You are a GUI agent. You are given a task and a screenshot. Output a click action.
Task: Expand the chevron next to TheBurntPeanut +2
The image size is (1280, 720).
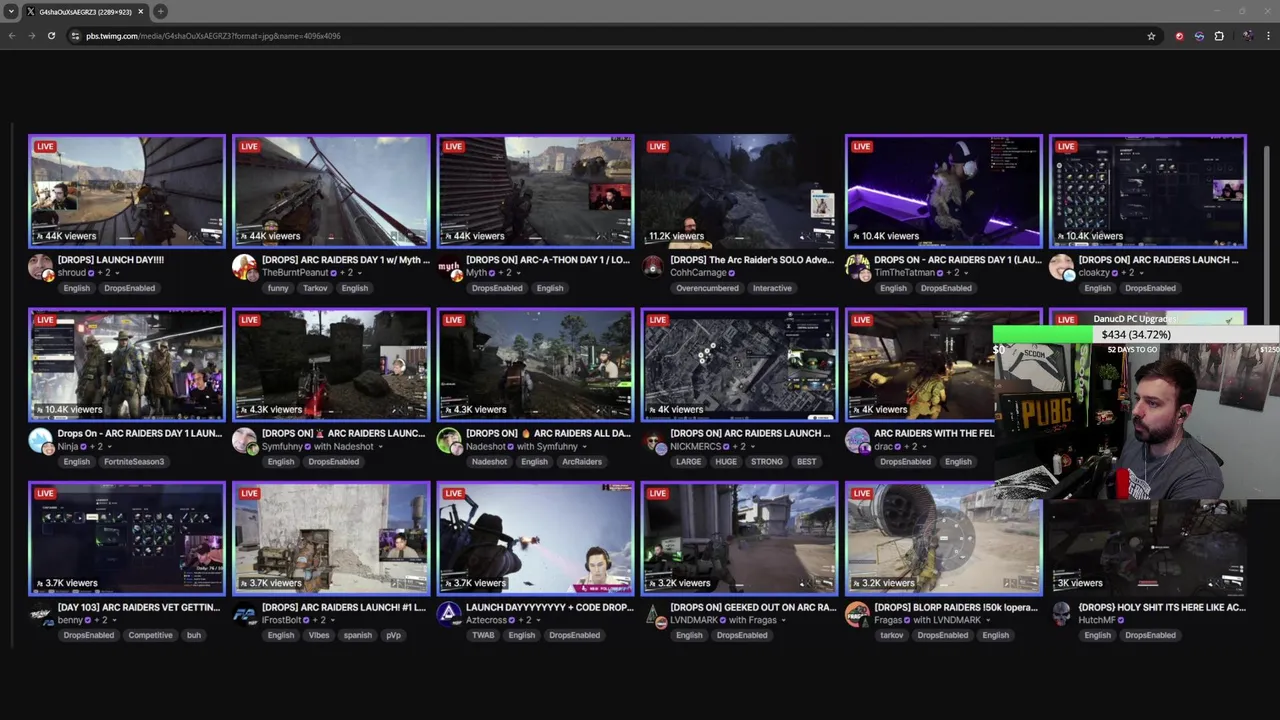360,273
